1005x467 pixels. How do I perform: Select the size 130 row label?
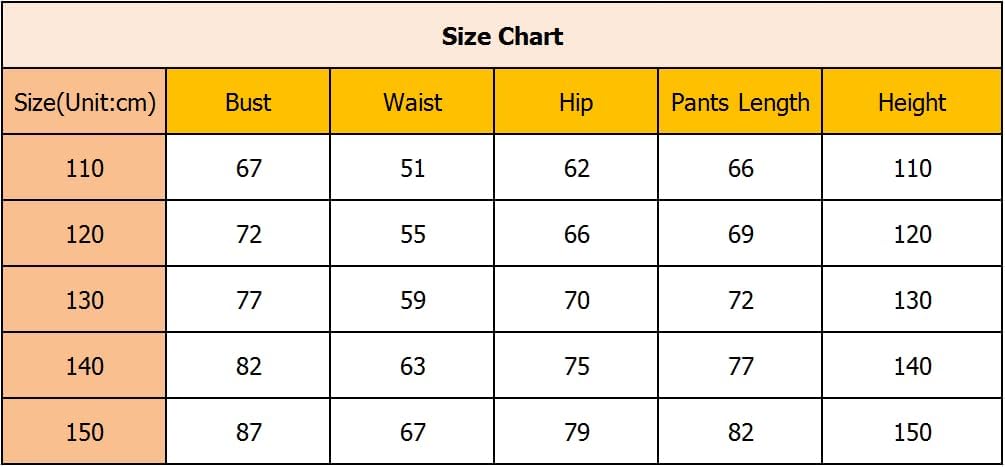(85, 300)
